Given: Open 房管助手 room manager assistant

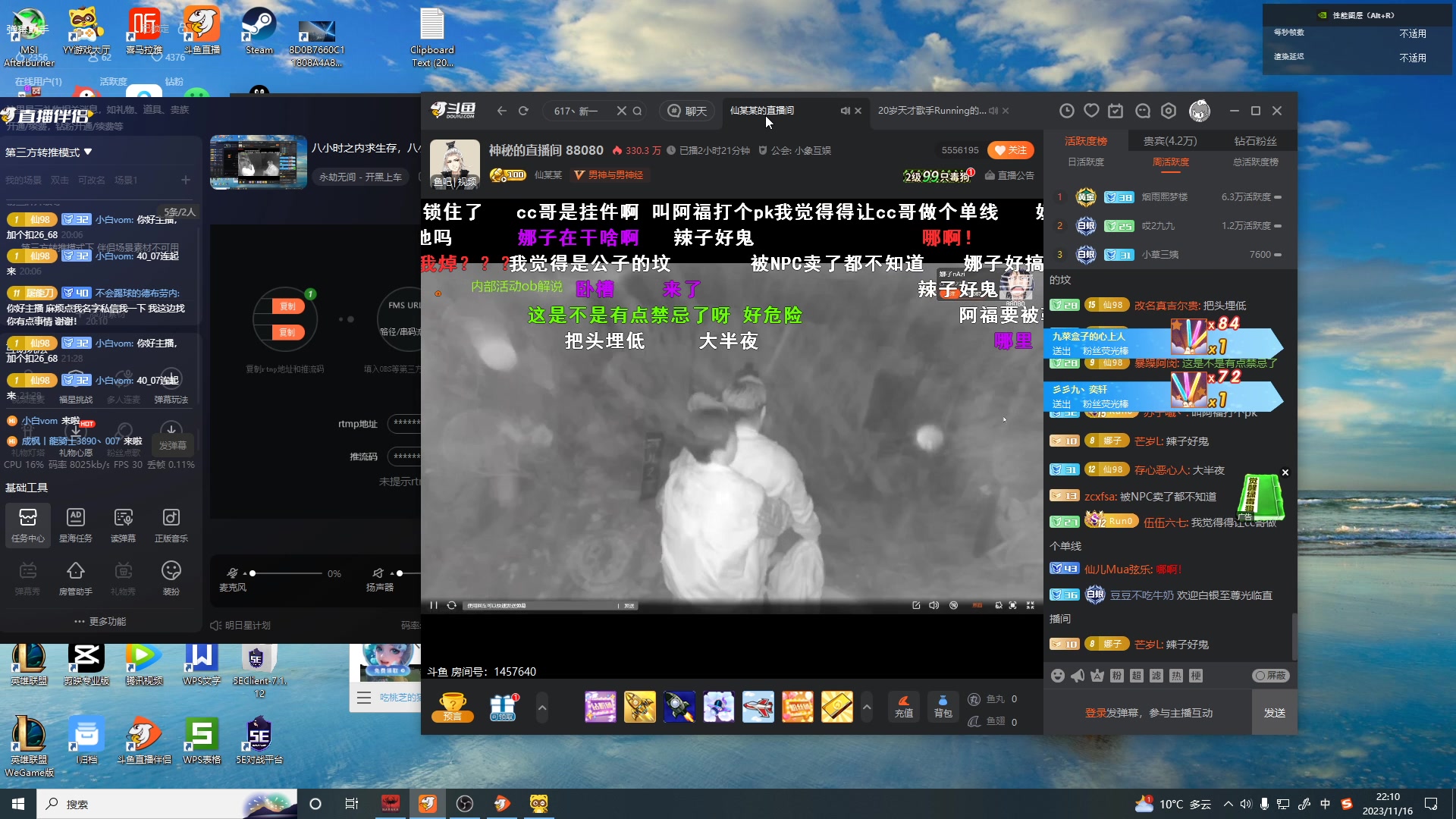Looking at the screenshot, I should [76, 578].
